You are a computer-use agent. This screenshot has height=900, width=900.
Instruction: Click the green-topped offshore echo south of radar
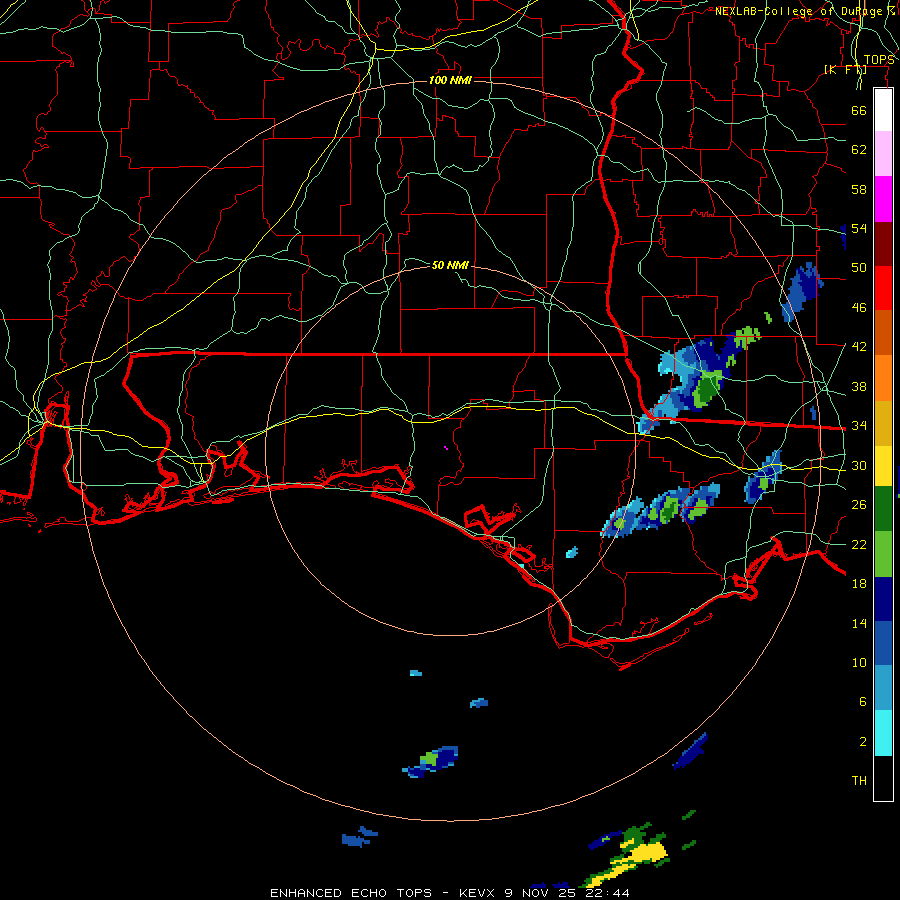pyautogui.click(x=432, y=761)
